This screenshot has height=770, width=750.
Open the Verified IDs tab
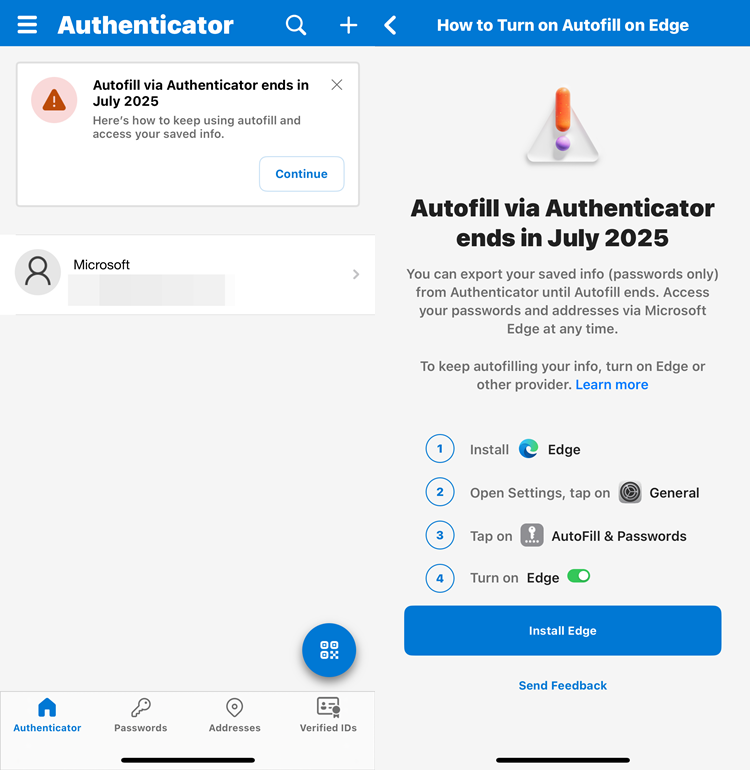[x=328, y=715]
